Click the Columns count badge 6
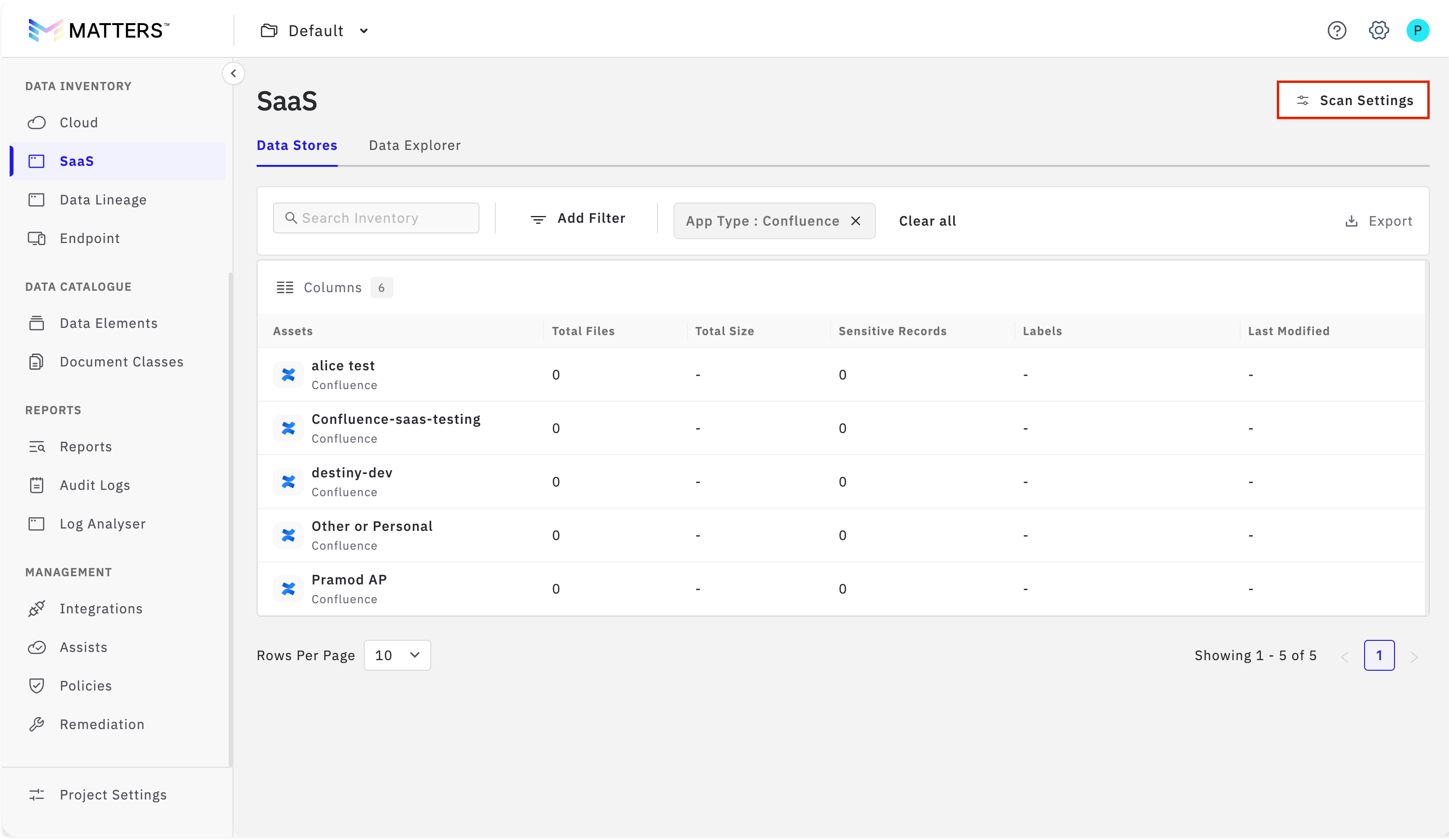Viewport: 1449px width, 840px height. (381, 287)
